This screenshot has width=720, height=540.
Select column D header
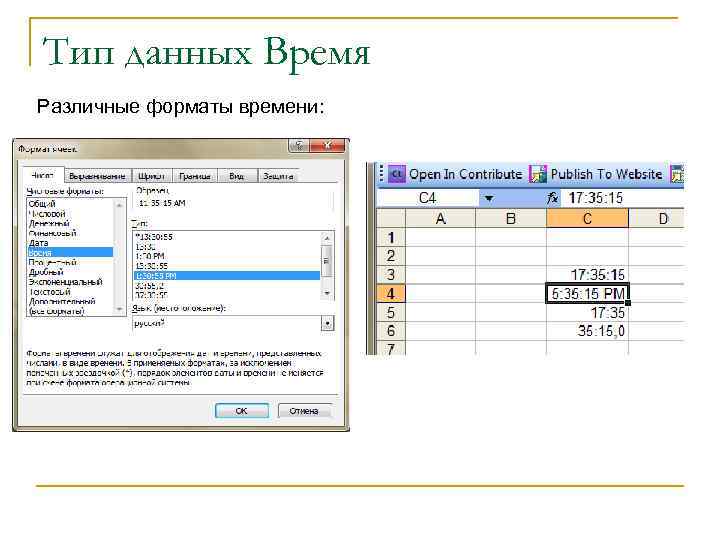(x=657, y=219)
